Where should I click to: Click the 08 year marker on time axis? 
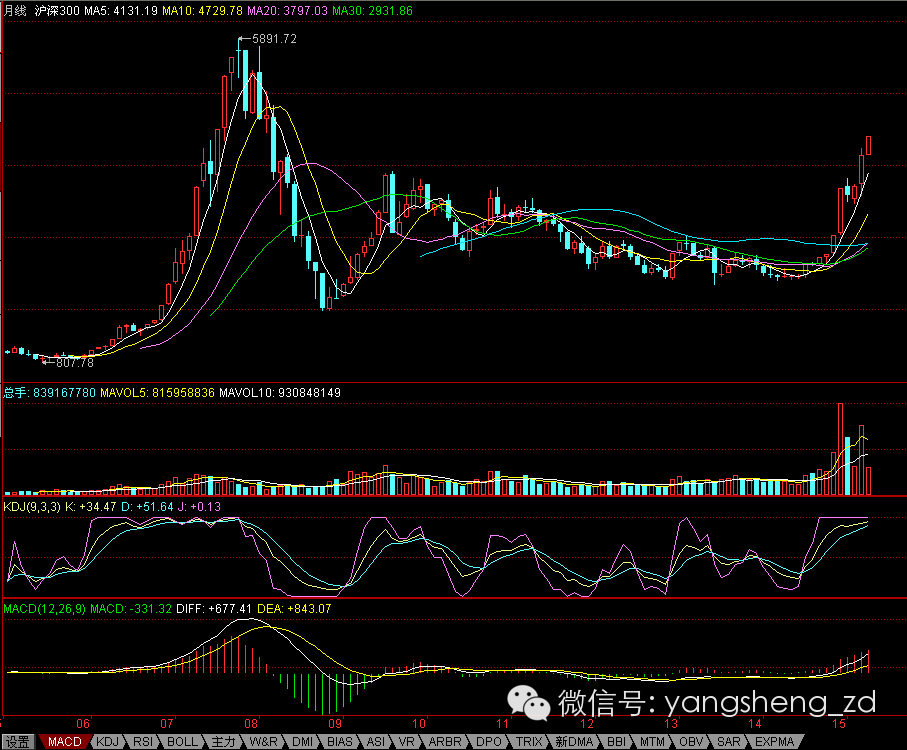tap(250, 723)
